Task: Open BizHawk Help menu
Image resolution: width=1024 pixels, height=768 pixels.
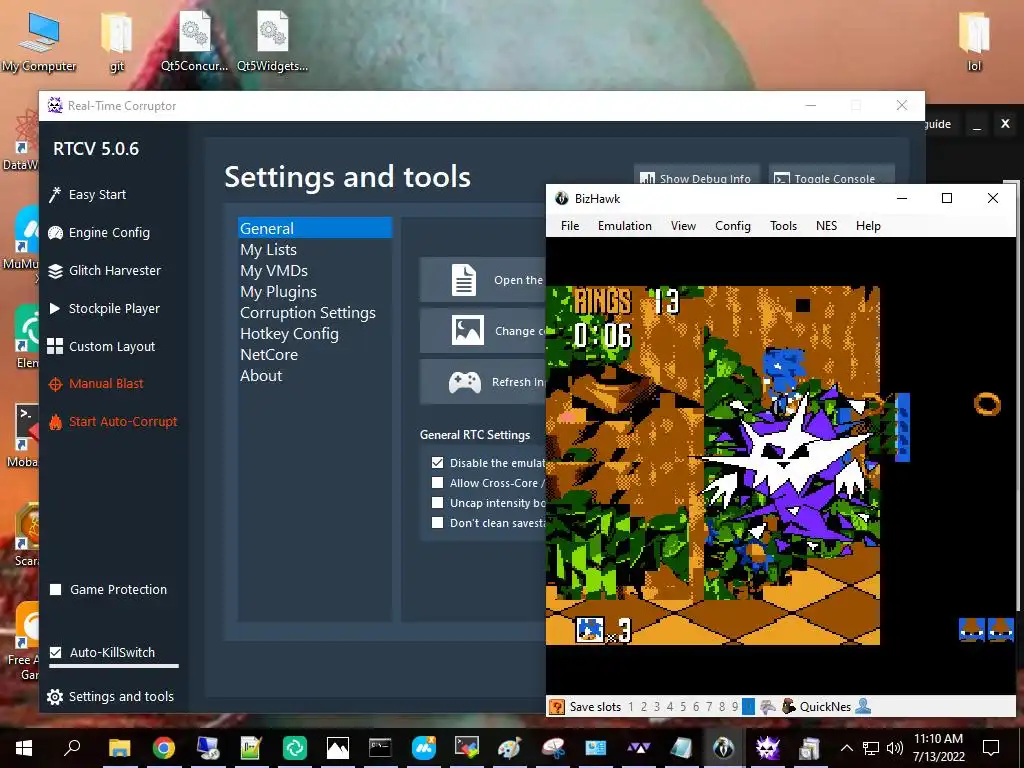Action: pos(869,226)
